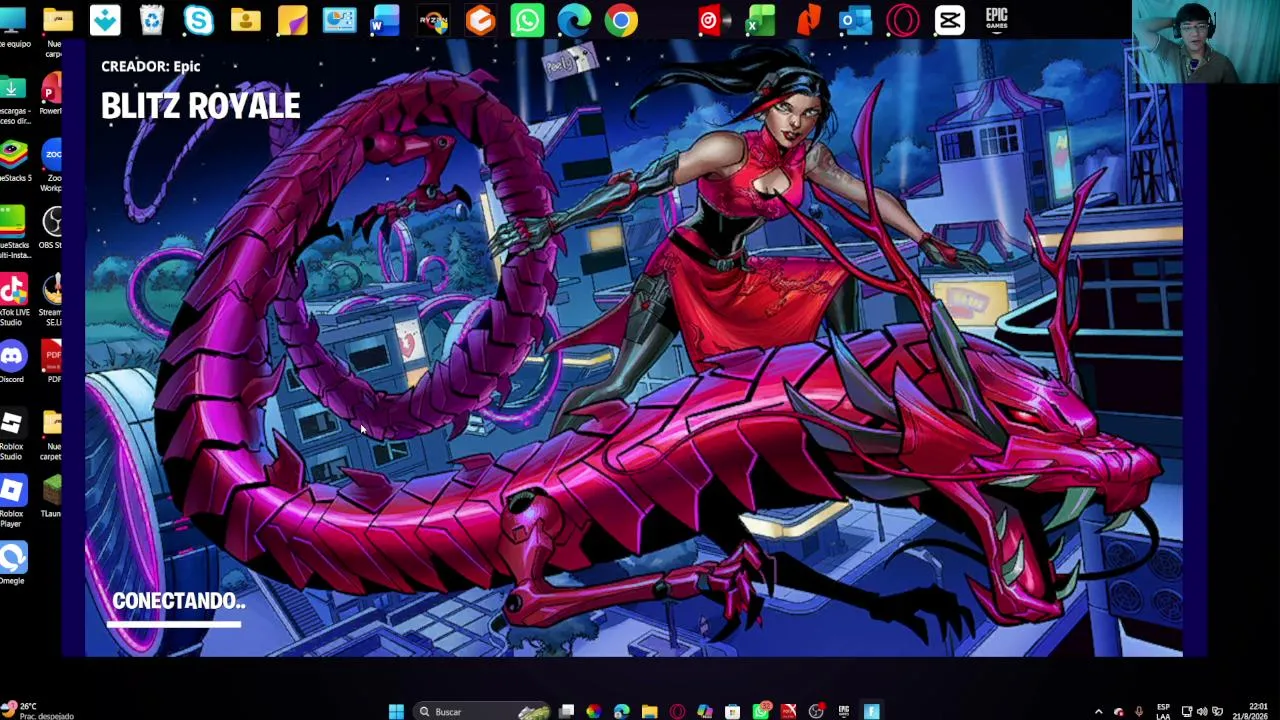Switch to the active Fortnite taskbar app

pos(872,711)
